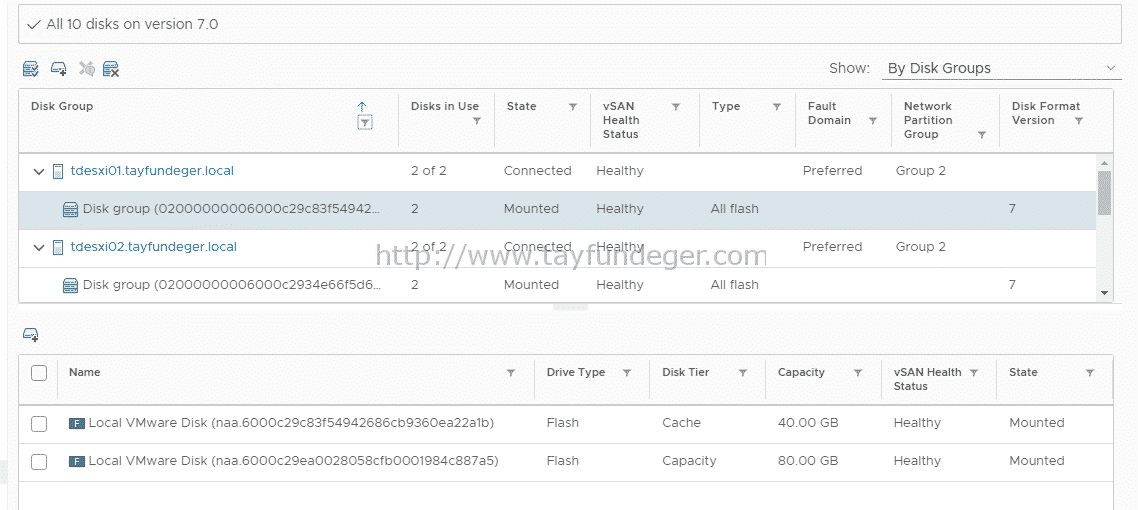Click the Claim Unused Disks toolbar icon
This screenshot has width=1138, height=510.
click(30, 69)
